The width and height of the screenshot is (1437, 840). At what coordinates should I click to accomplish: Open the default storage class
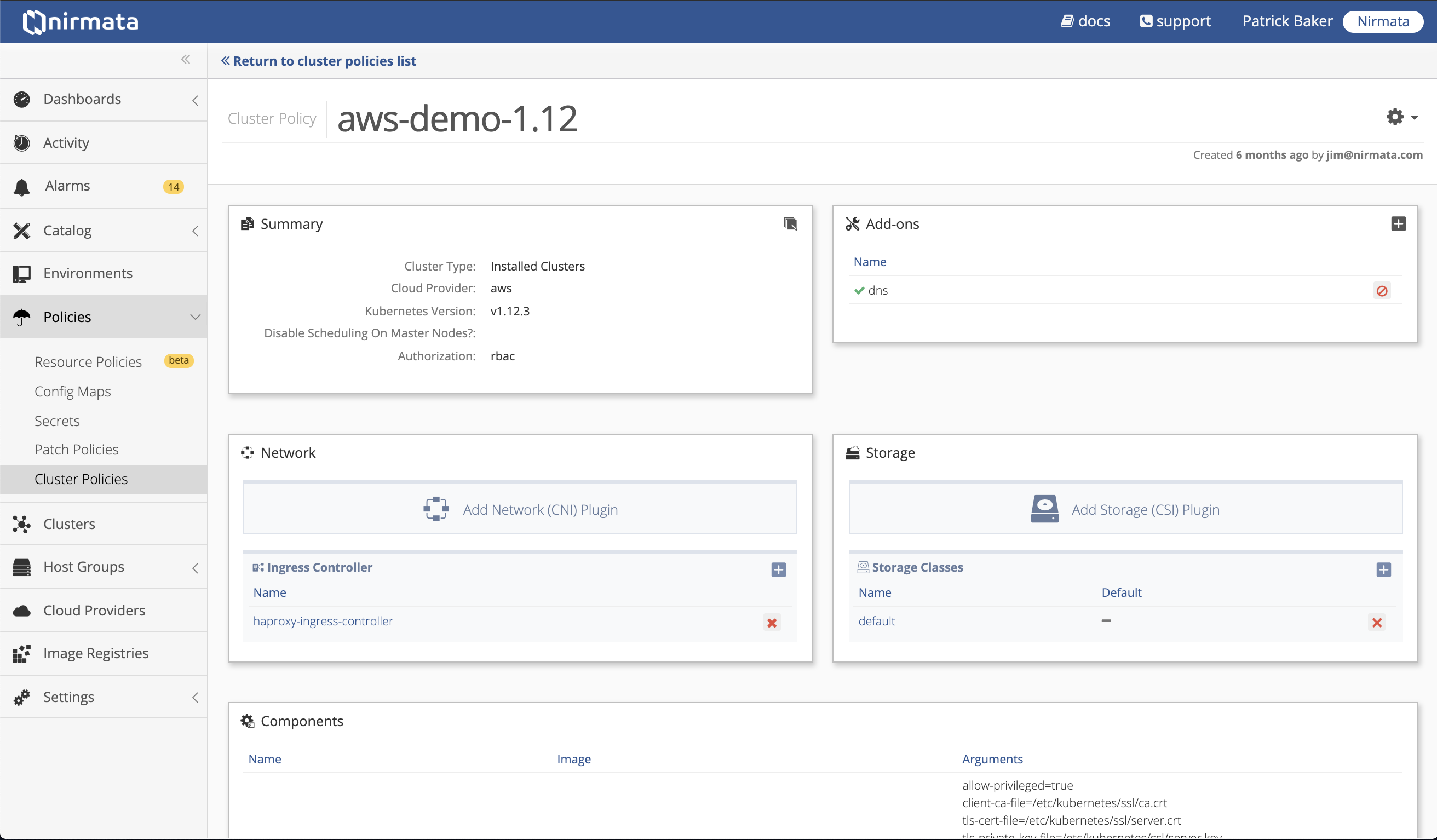click(876, 621)
